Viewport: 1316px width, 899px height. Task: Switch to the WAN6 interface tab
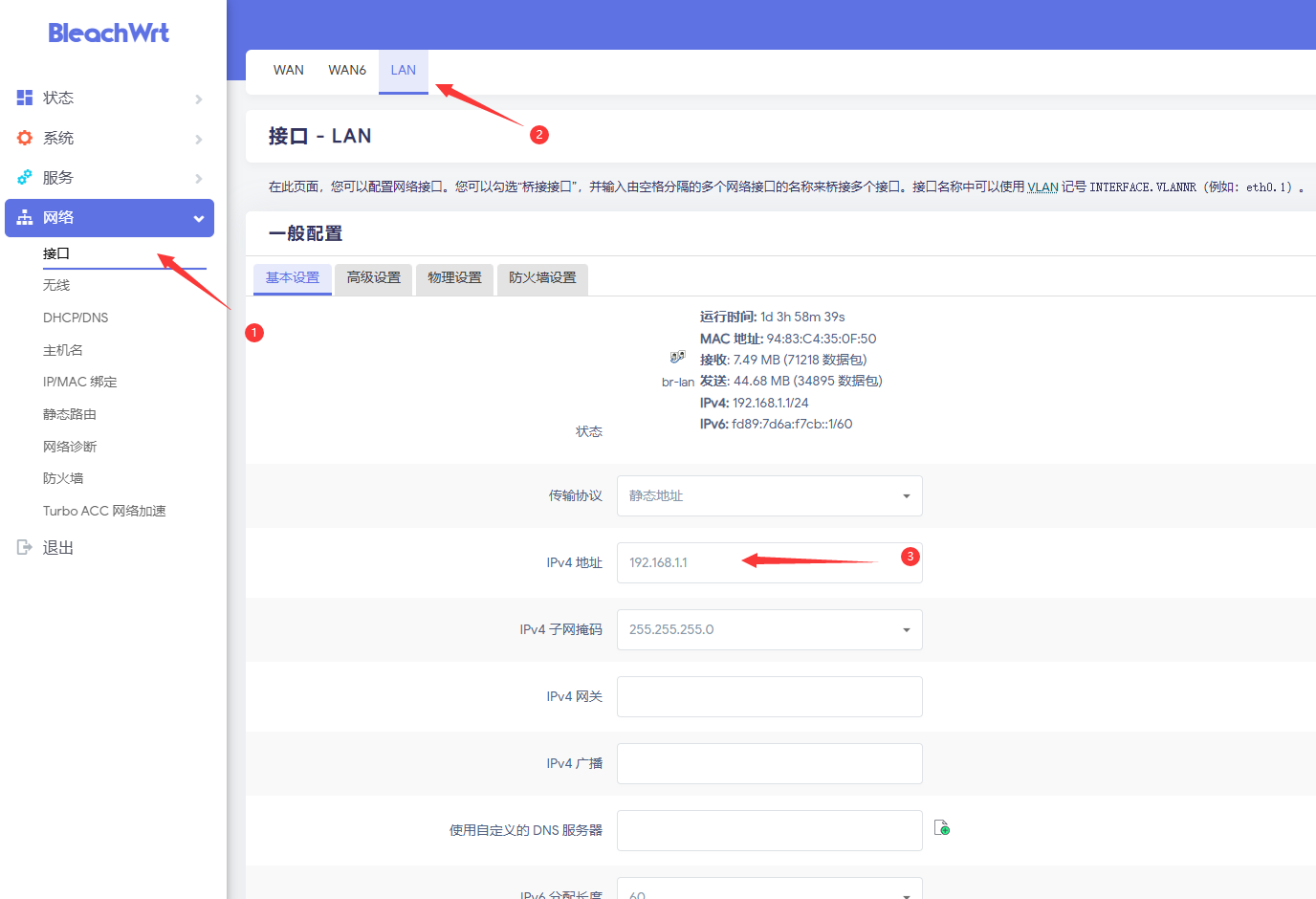pos(347,70)
